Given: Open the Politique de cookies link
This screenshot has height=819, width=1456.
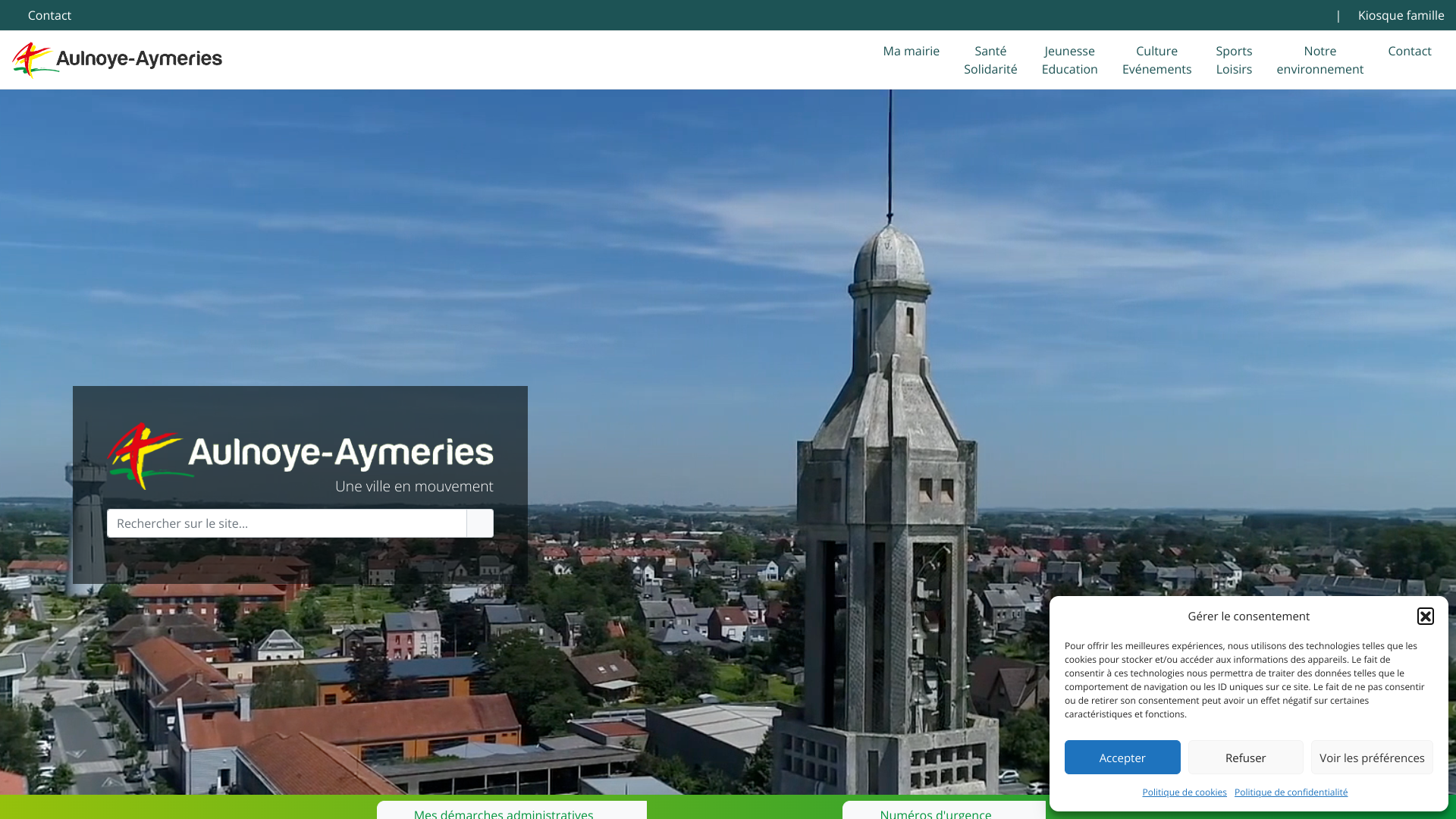Looking at the screenshot, I should (x=1185, y=792).
